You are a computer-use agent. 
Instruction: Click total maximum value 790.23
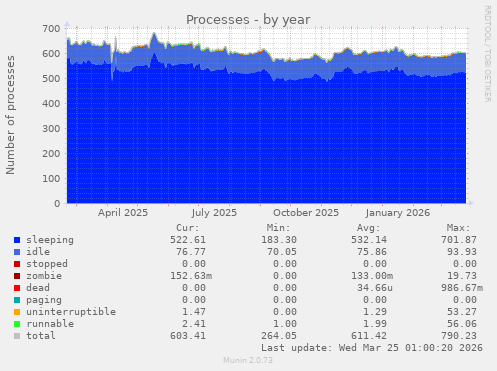click(x=459, y=336)
